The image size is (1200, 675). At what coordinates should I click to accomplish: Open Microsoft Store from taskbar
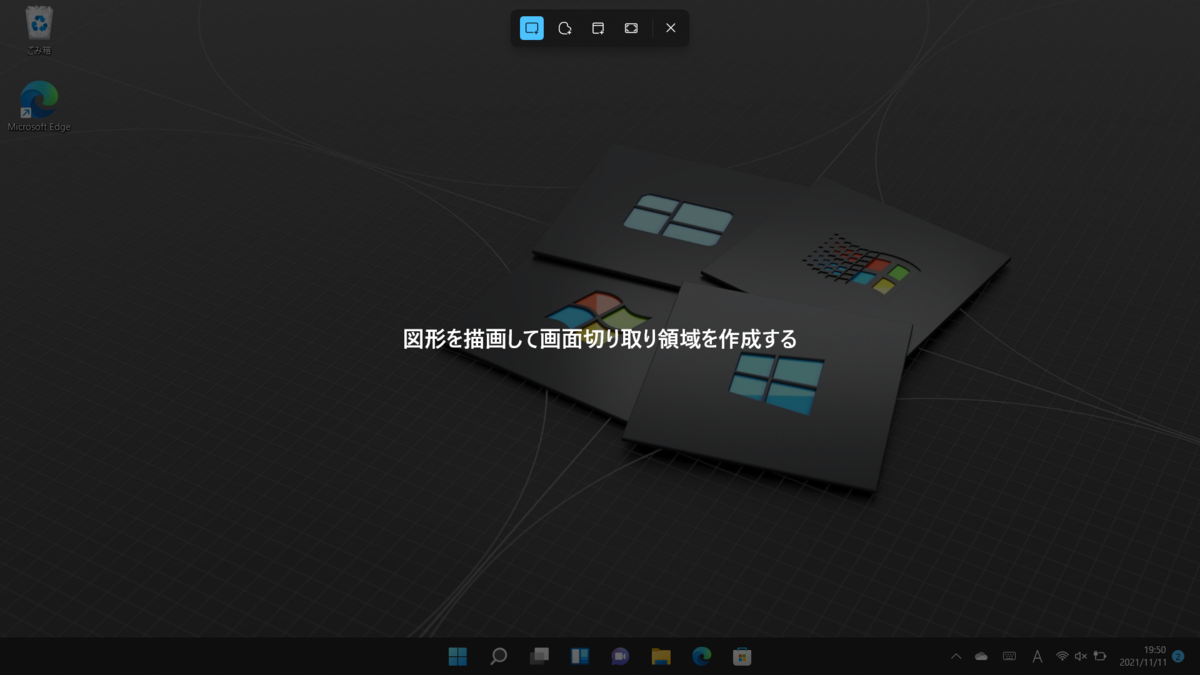point(742,656)
